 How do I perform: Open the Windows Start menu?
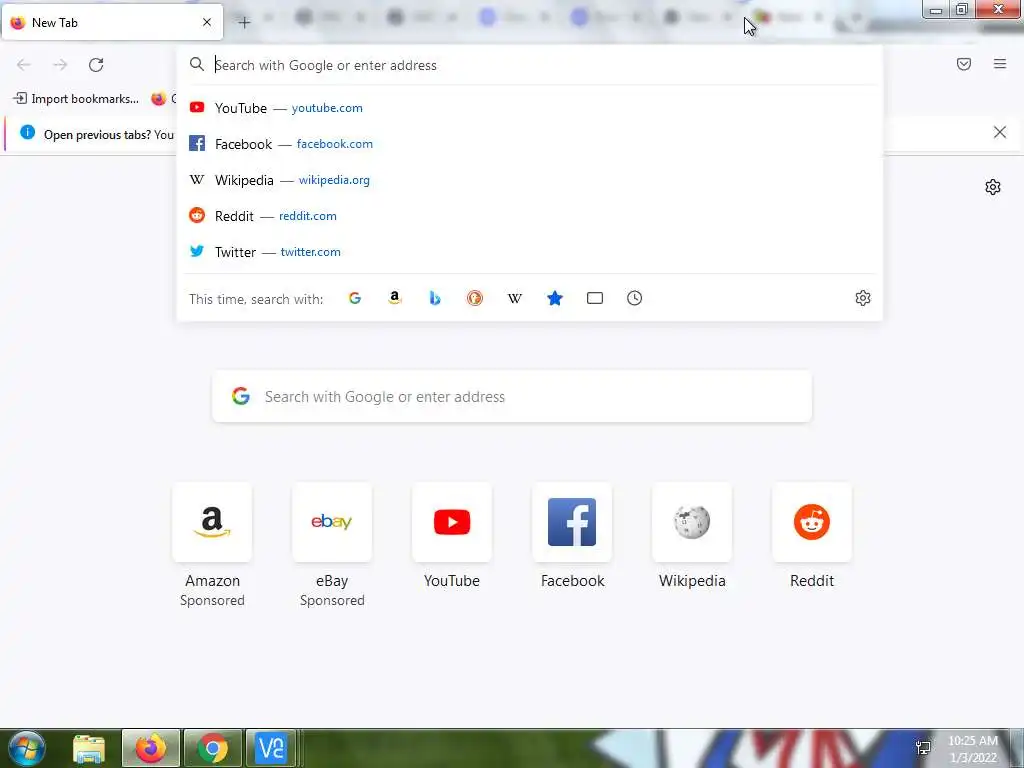click(x=26, y=748)
